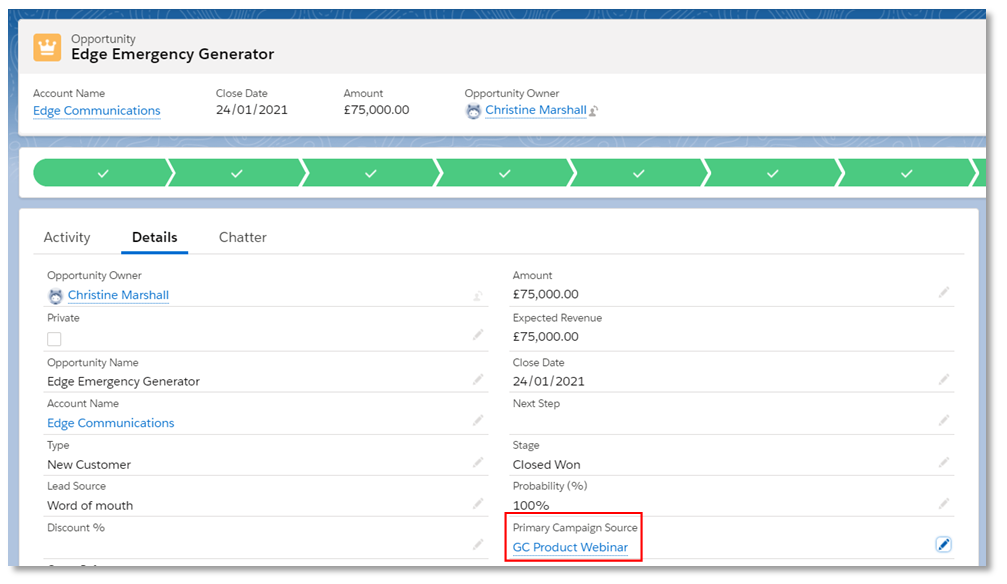Select the fourth completed stage in path

click(x=505, y=173)
